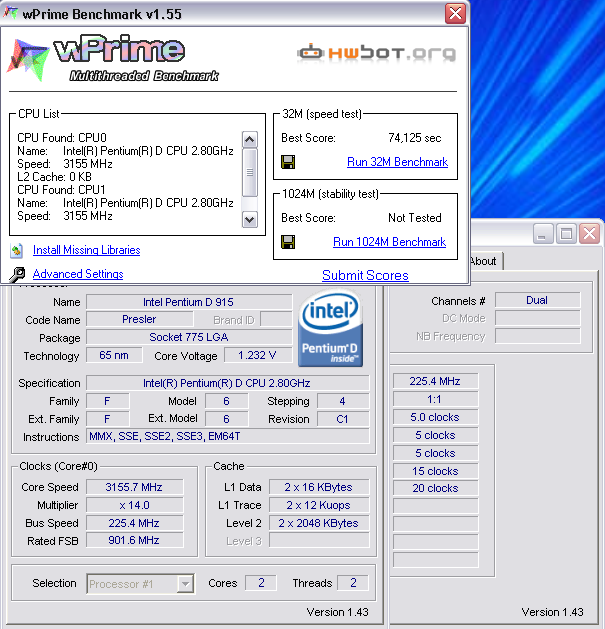Click the L2 Cache: 0 KB line
The height and width of the screenshot is (629, 605).
[55, 177]
